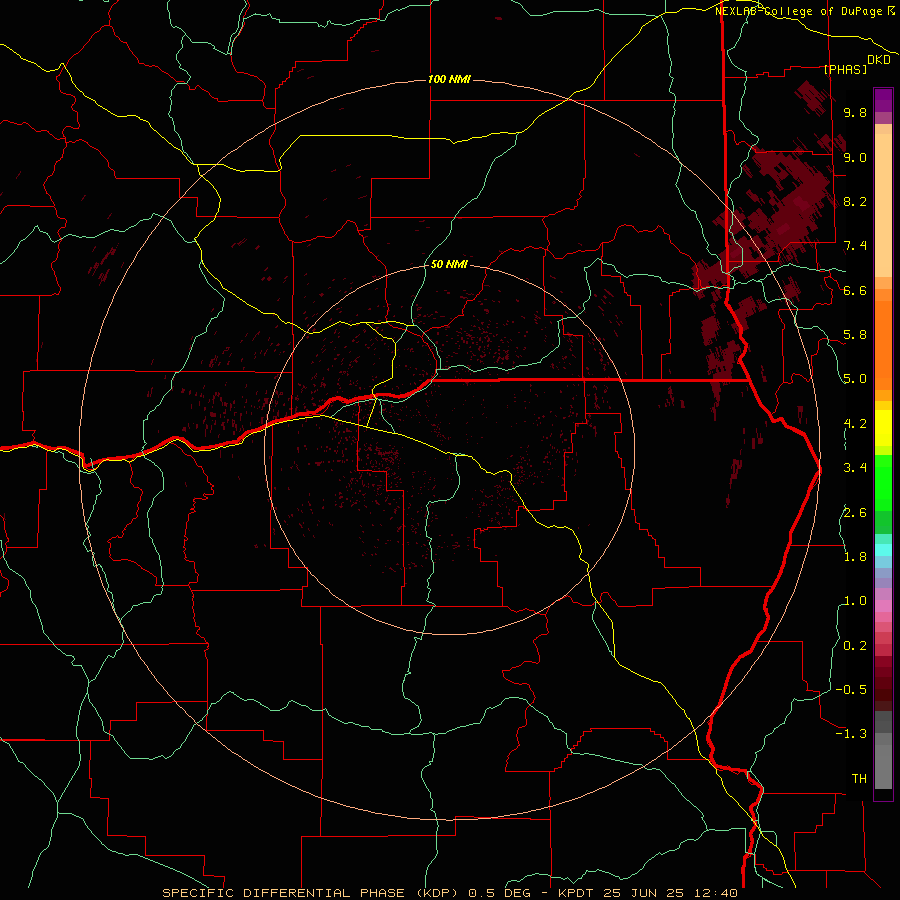
Task: Click the dark orange segment of the color bar
Action: [x=883, y=344]
